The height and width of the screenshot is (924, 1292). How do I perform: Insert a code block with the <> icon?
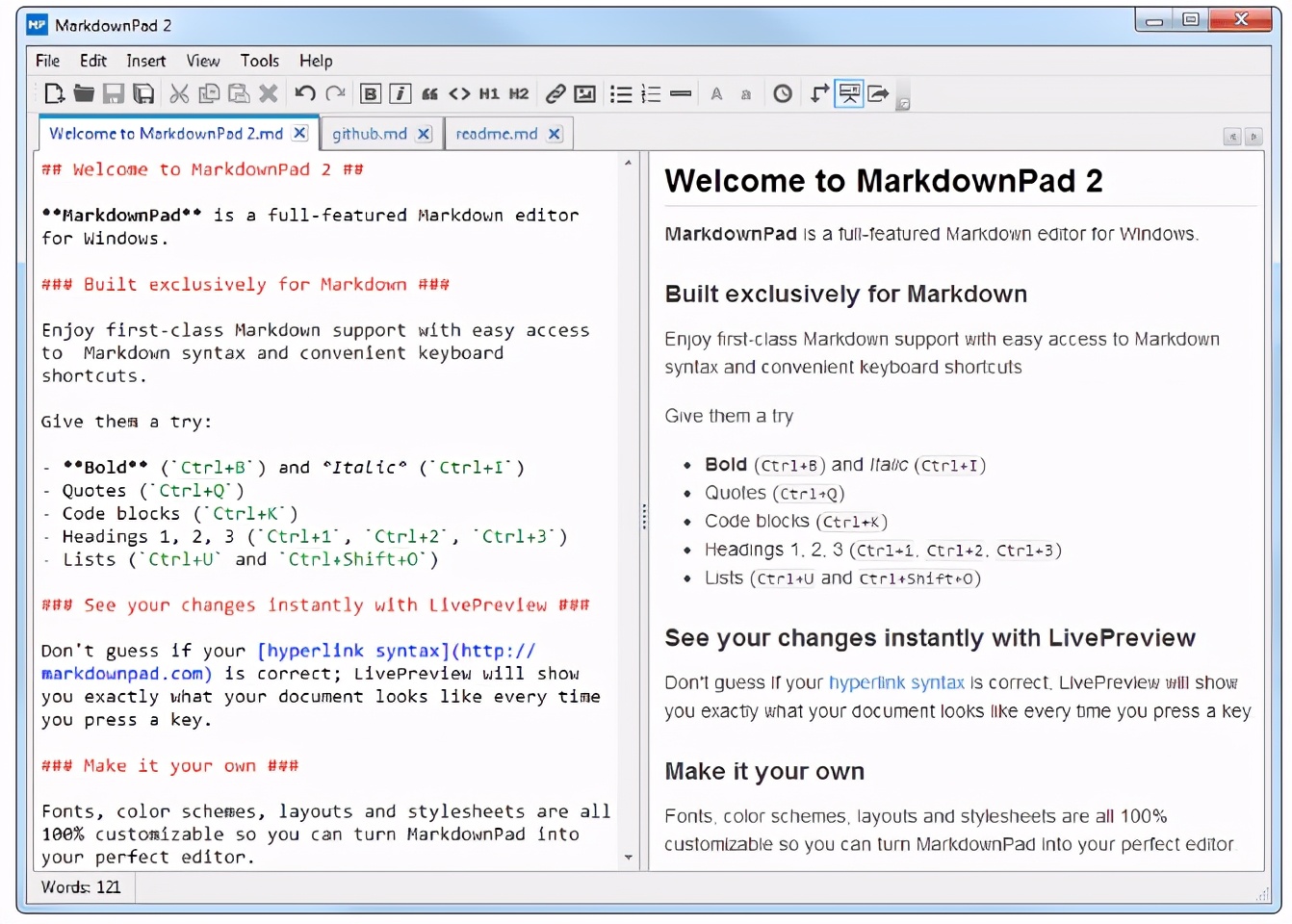coord(459,93)
